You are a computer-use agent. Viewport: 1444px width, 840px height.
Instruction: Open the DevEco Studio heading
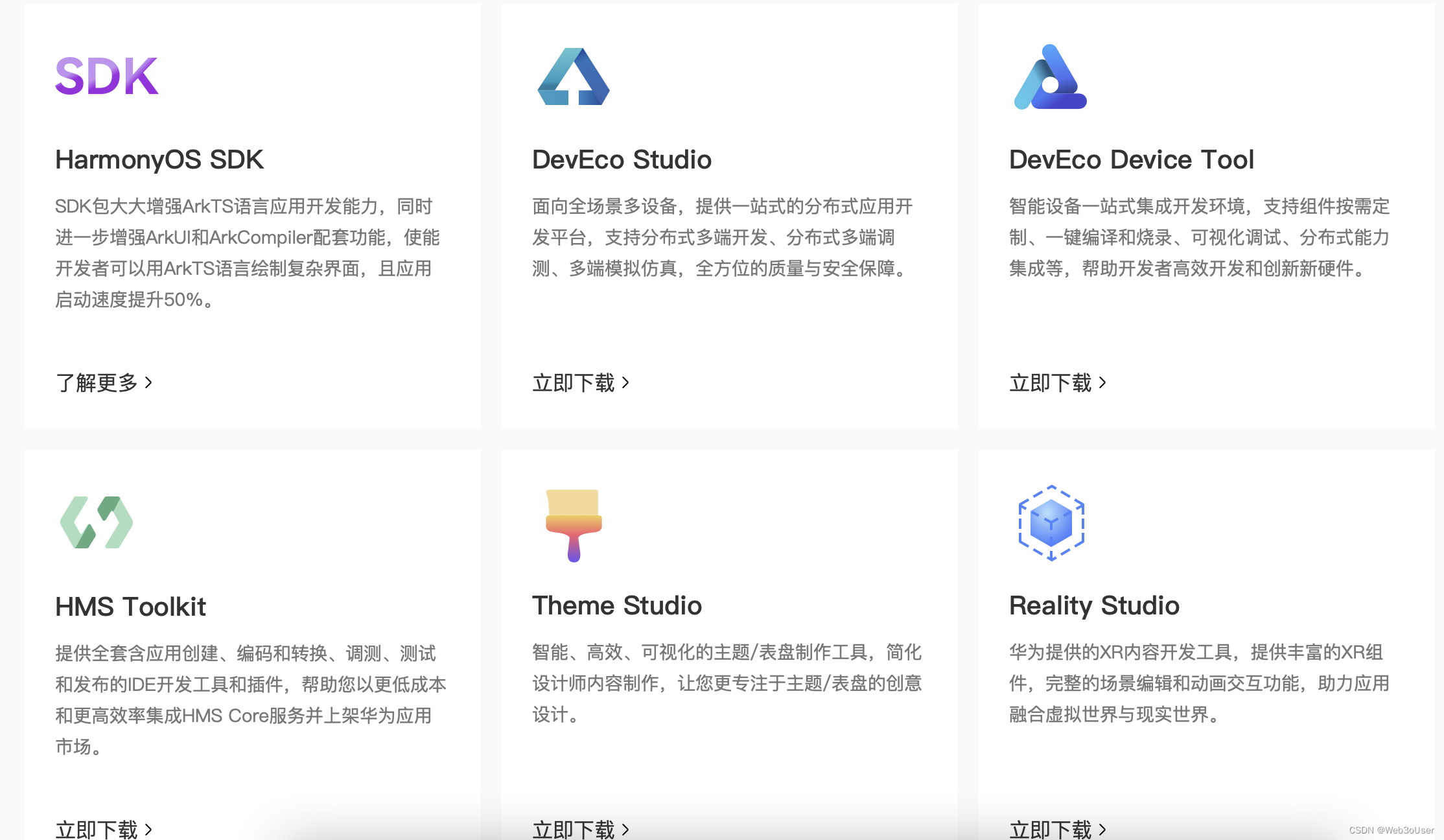[x=622, y=159]
